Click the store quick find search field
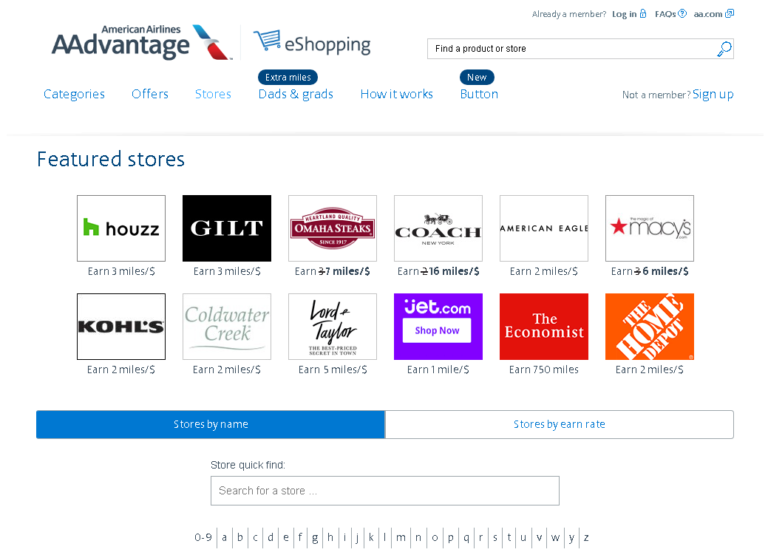The width and height of the screenshot is (768, 555). [x=385, y=490]
